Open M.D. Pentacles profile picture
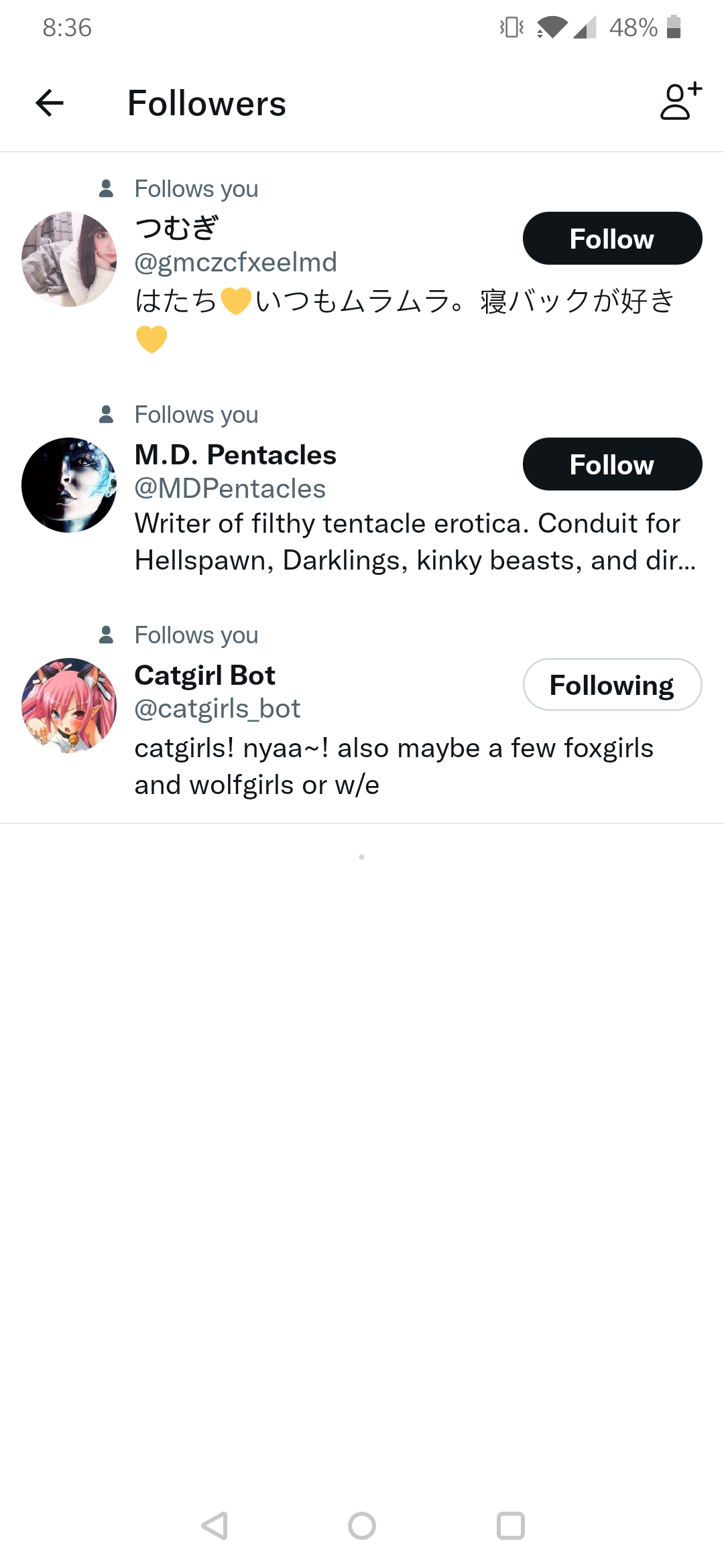Screen dimensions: 724x1568 [69, 485]
